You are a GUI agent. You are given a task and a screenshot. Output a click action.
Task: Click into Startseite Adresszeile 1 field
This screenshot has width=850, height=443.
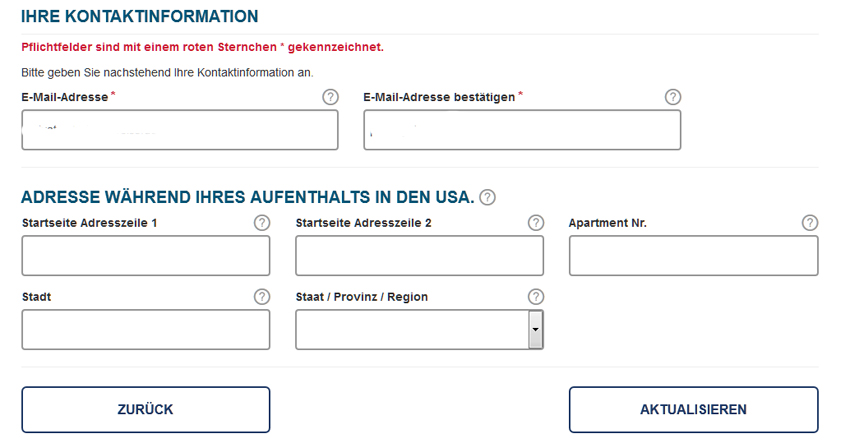click(x=146, y=255)
